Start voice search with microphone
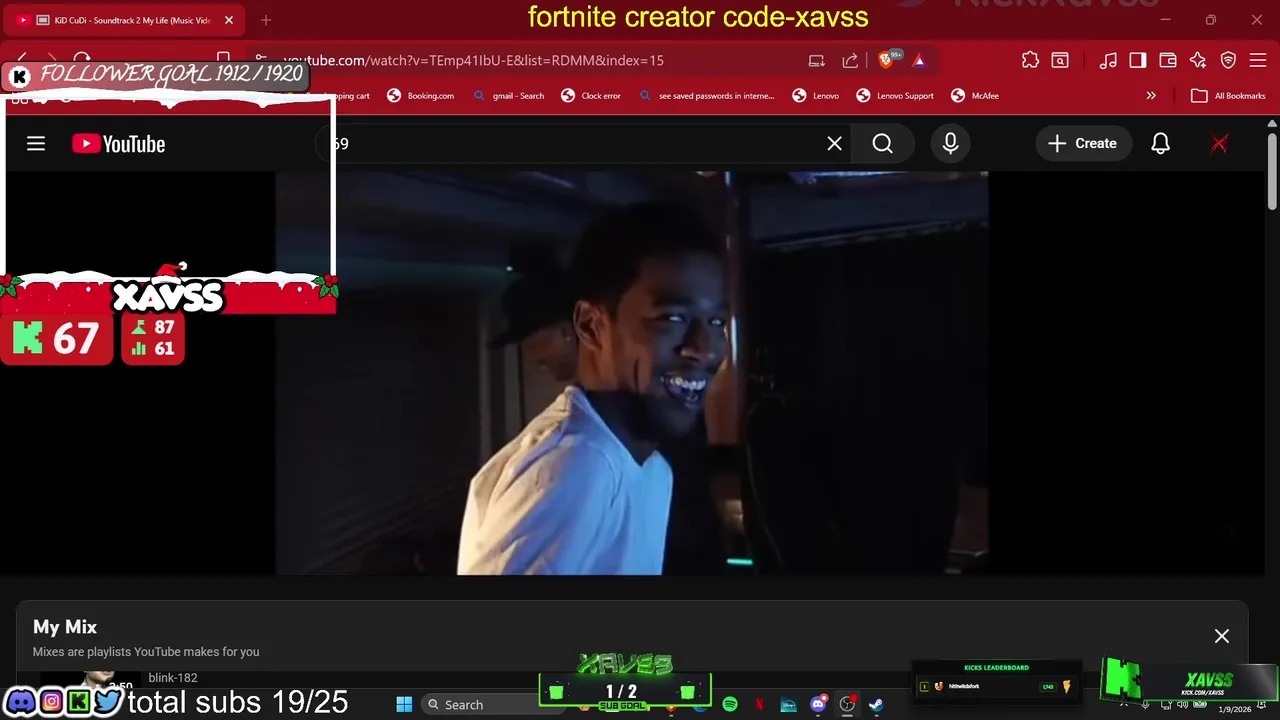This screenshot has width=1280, height=720. pos(950,144)
